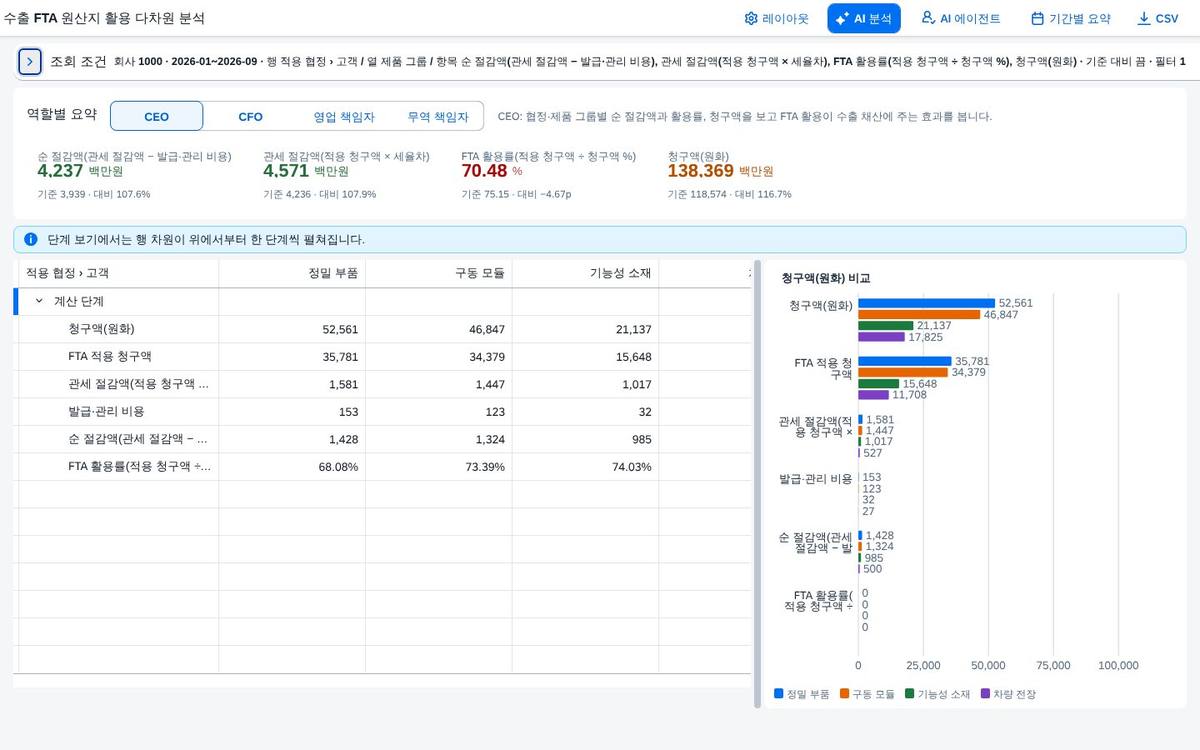The image size is (1200, 750).
Task: Click the AI 분석 button
Action: pos(864,18)
